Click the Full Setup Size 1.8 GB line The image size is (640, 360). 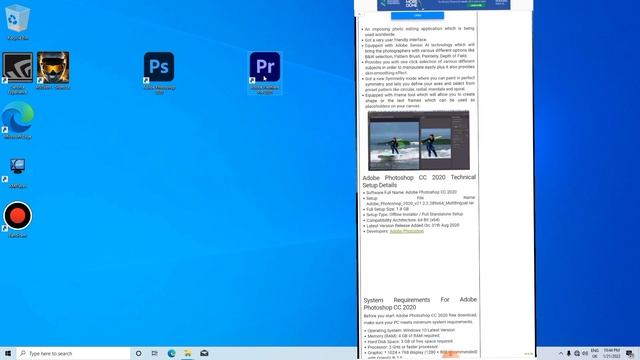pos(387,209)
